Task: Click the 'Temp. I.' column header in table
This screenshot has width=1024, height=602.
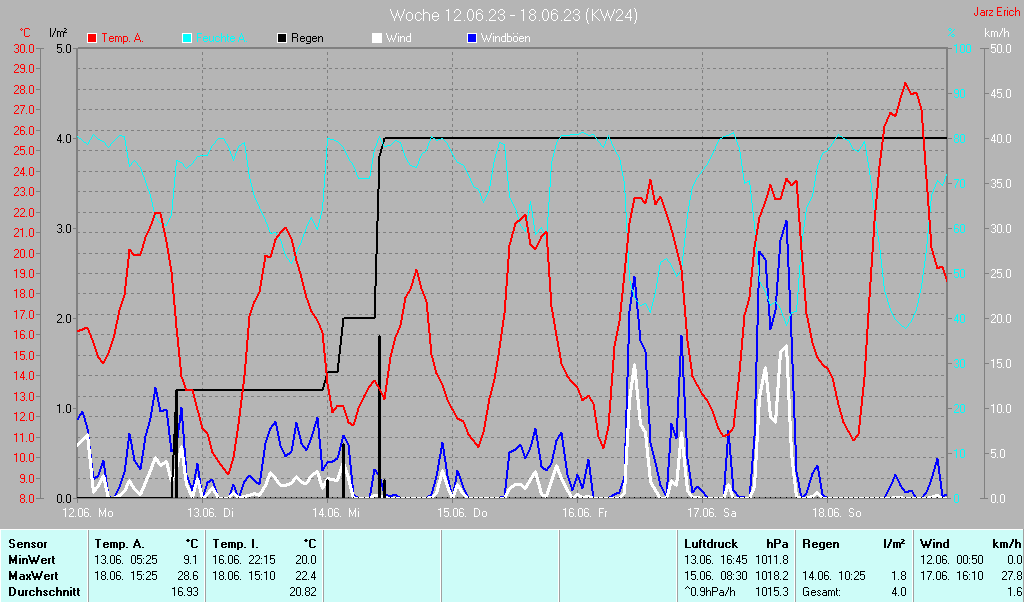Action: coord(236,544)
